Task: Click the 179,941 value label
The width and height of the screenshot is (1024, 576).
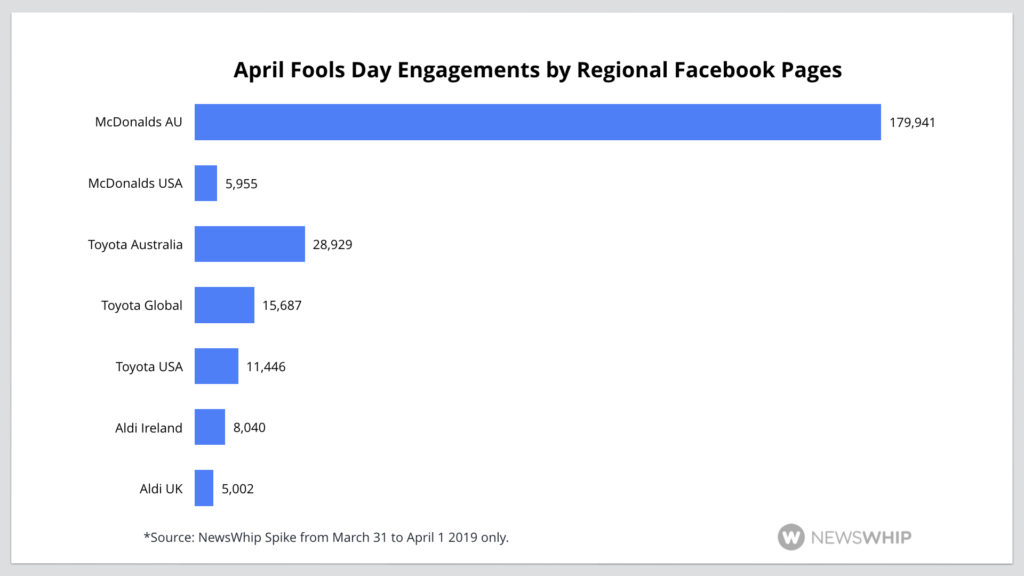Action: click(x=912, y=123)
